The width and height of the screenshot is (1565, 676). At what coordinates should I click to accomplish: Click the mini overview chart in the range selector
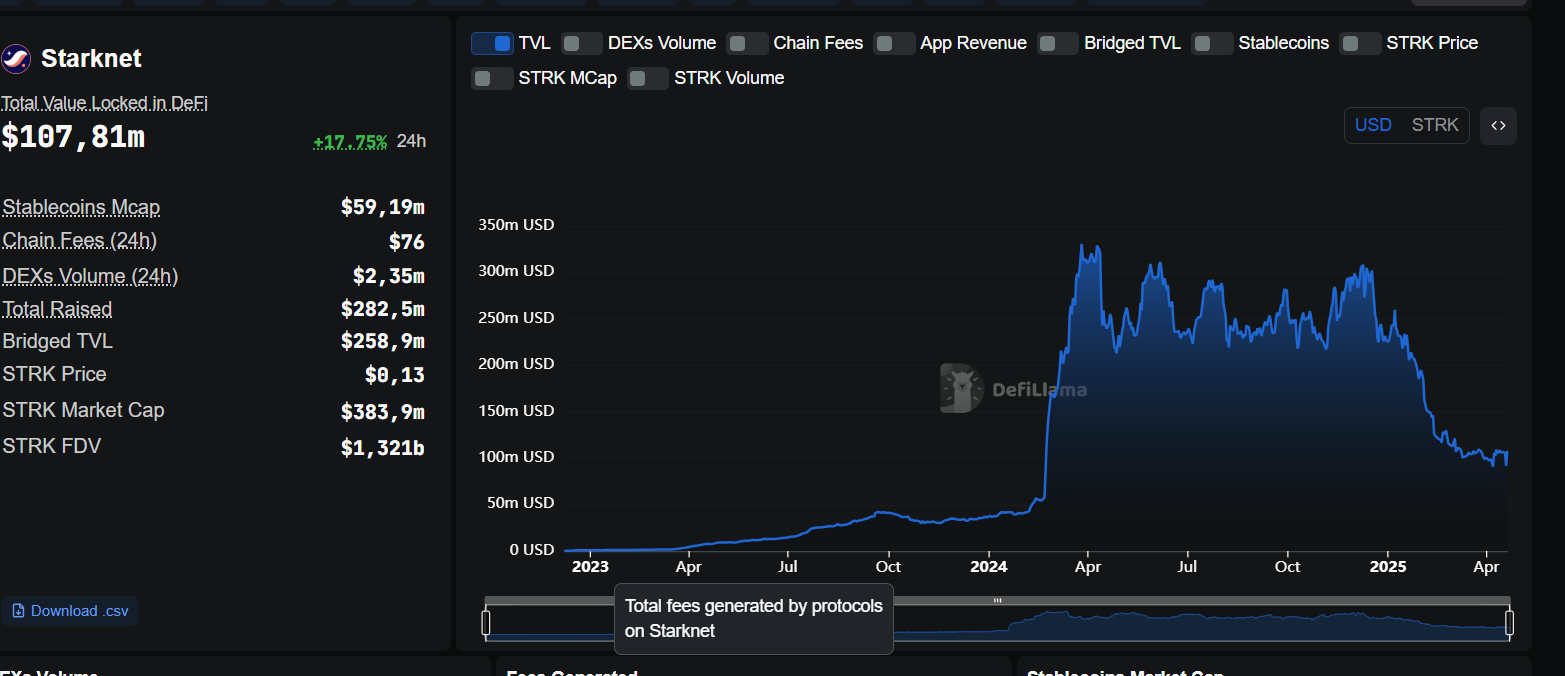[x=997, y=623]
